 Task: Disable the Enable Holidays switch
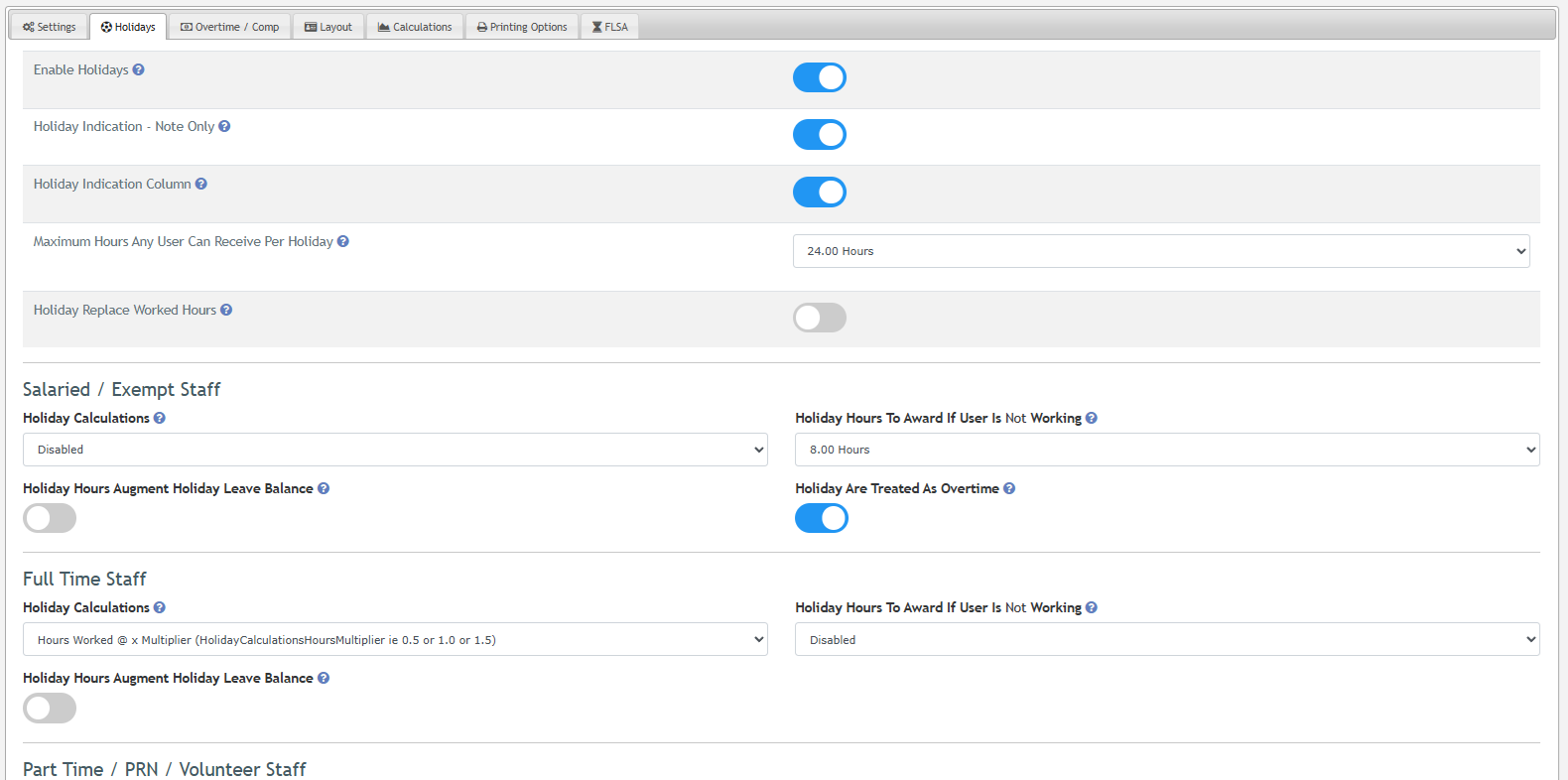tap(819, 77)
